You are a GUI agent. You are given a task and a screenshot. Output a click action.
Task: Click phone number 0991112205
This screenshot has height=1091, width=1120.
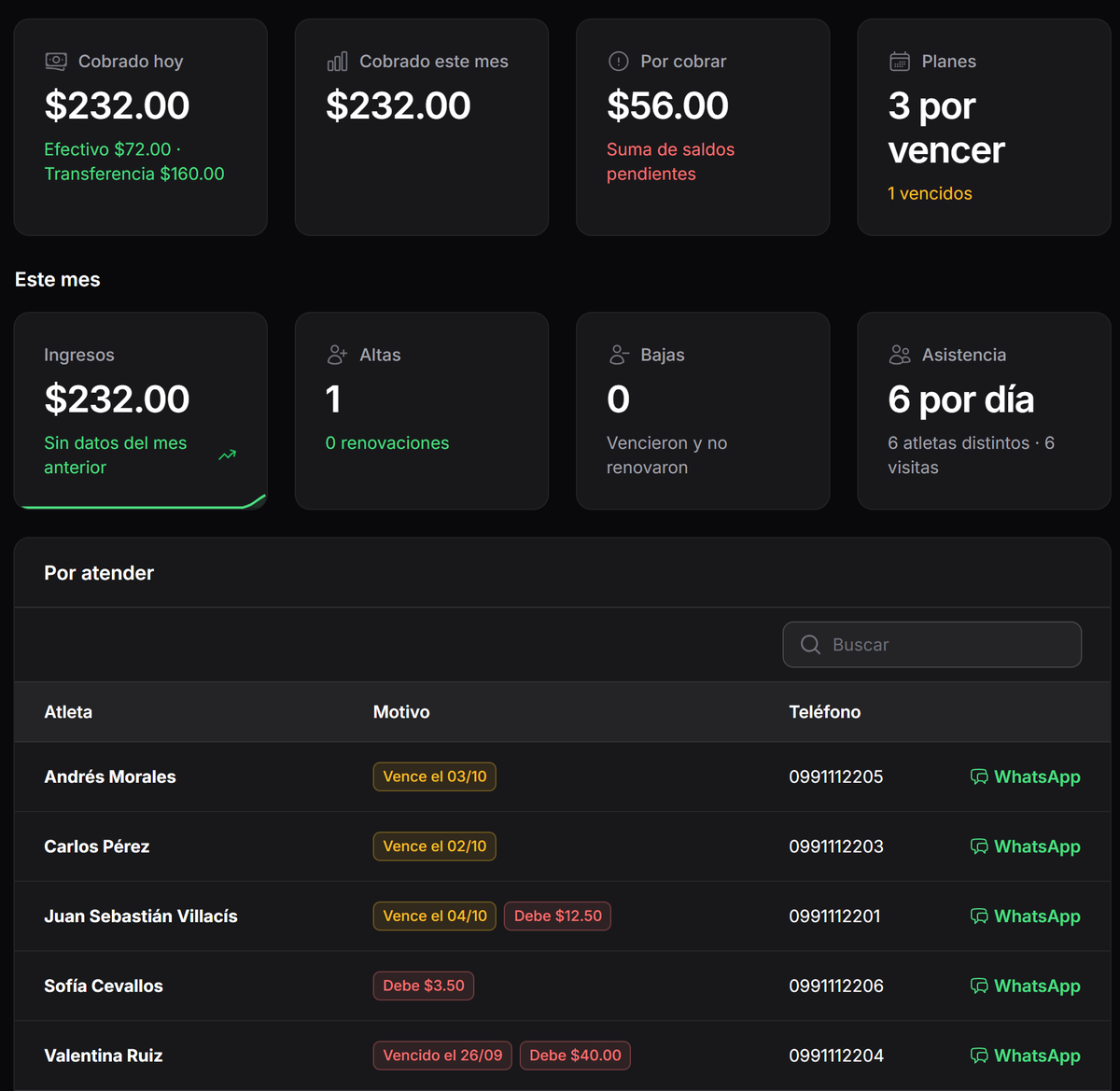pos(836,776)
